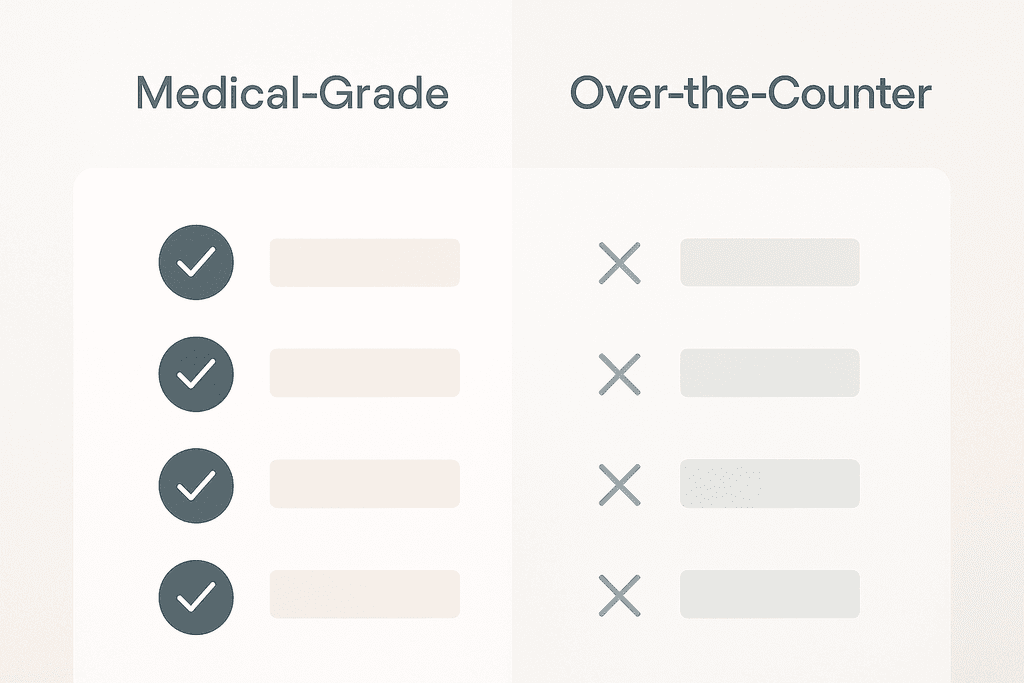Click the bottom checkmark circle under Medical-Grade
Viewport: 1024px width, 683px height.
196,595
